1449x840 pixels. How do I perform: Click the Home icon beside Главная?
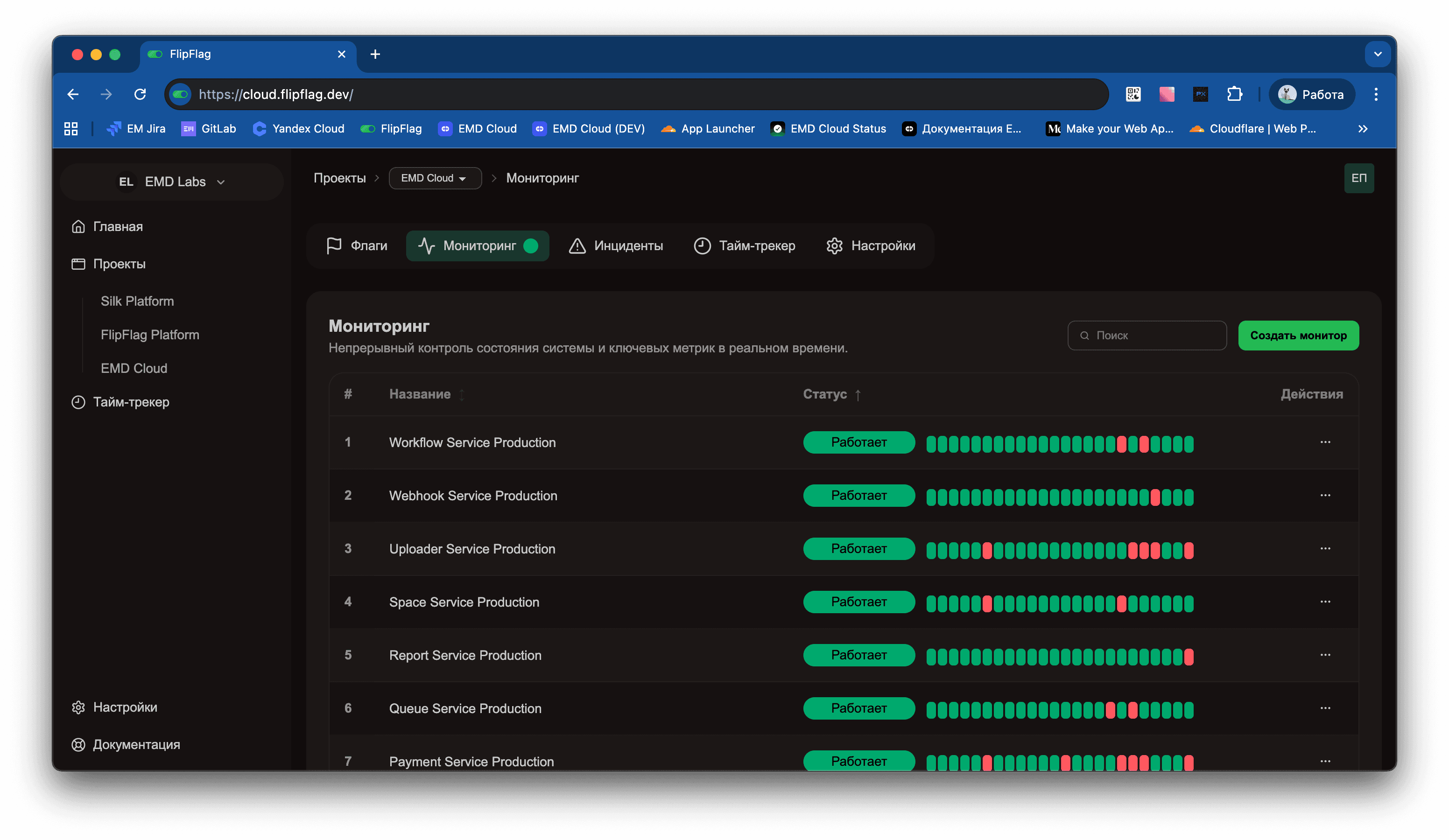coord(78,226)
